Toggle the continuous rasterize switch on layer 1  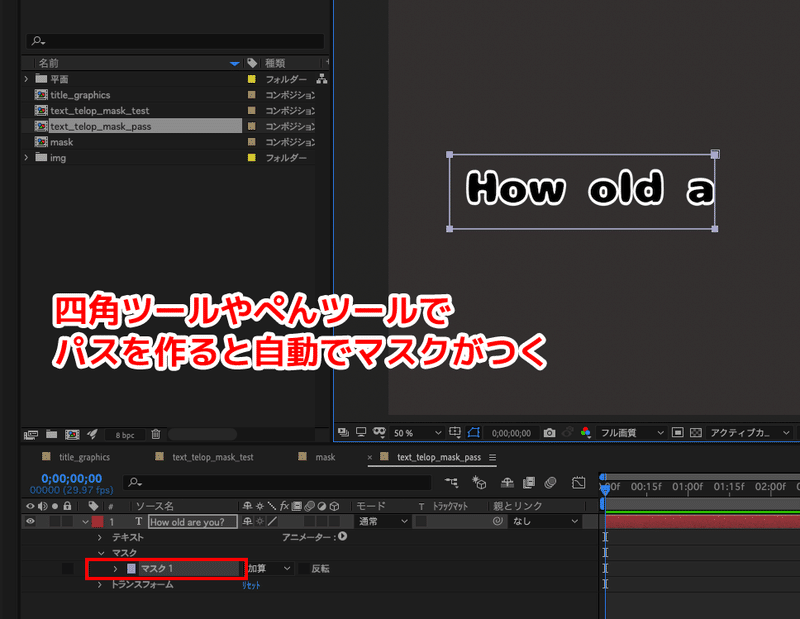[260, 522]
